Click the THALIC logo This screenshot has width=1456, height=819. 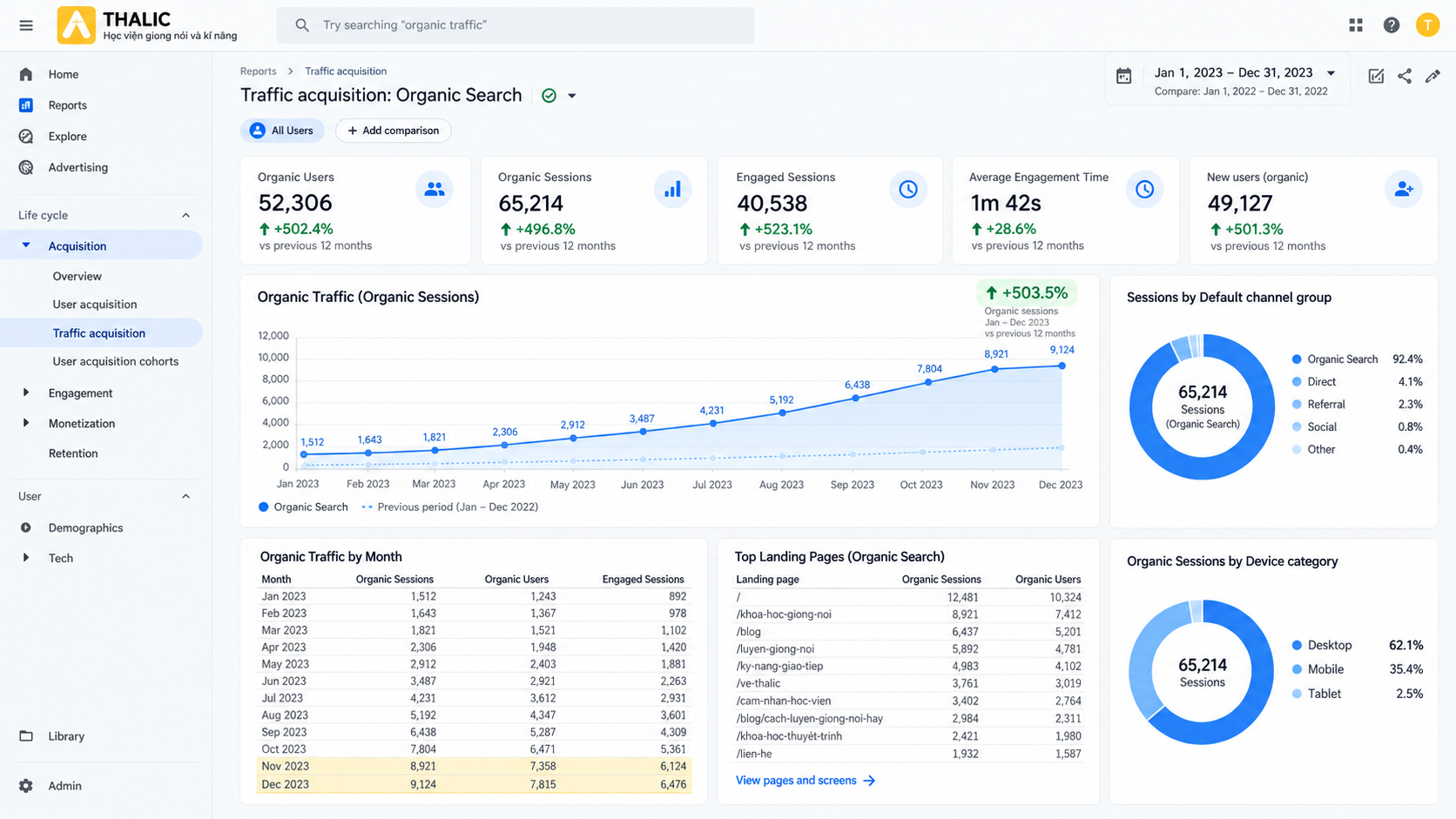coord(76,25)
